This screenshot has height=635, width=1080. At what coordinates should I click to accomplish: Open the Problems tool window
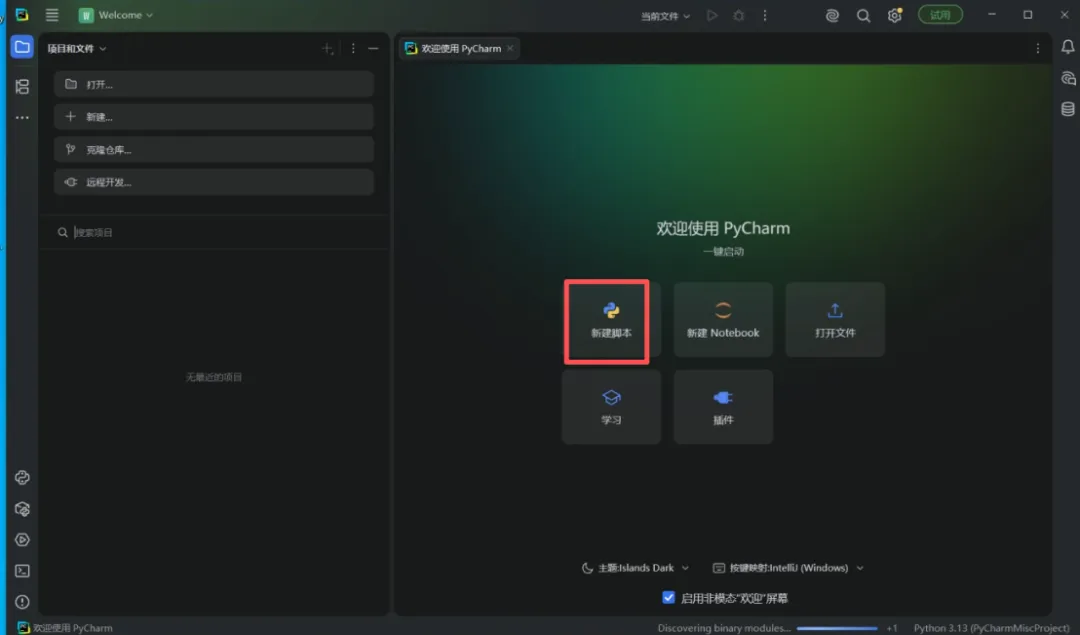click(22, 602)
